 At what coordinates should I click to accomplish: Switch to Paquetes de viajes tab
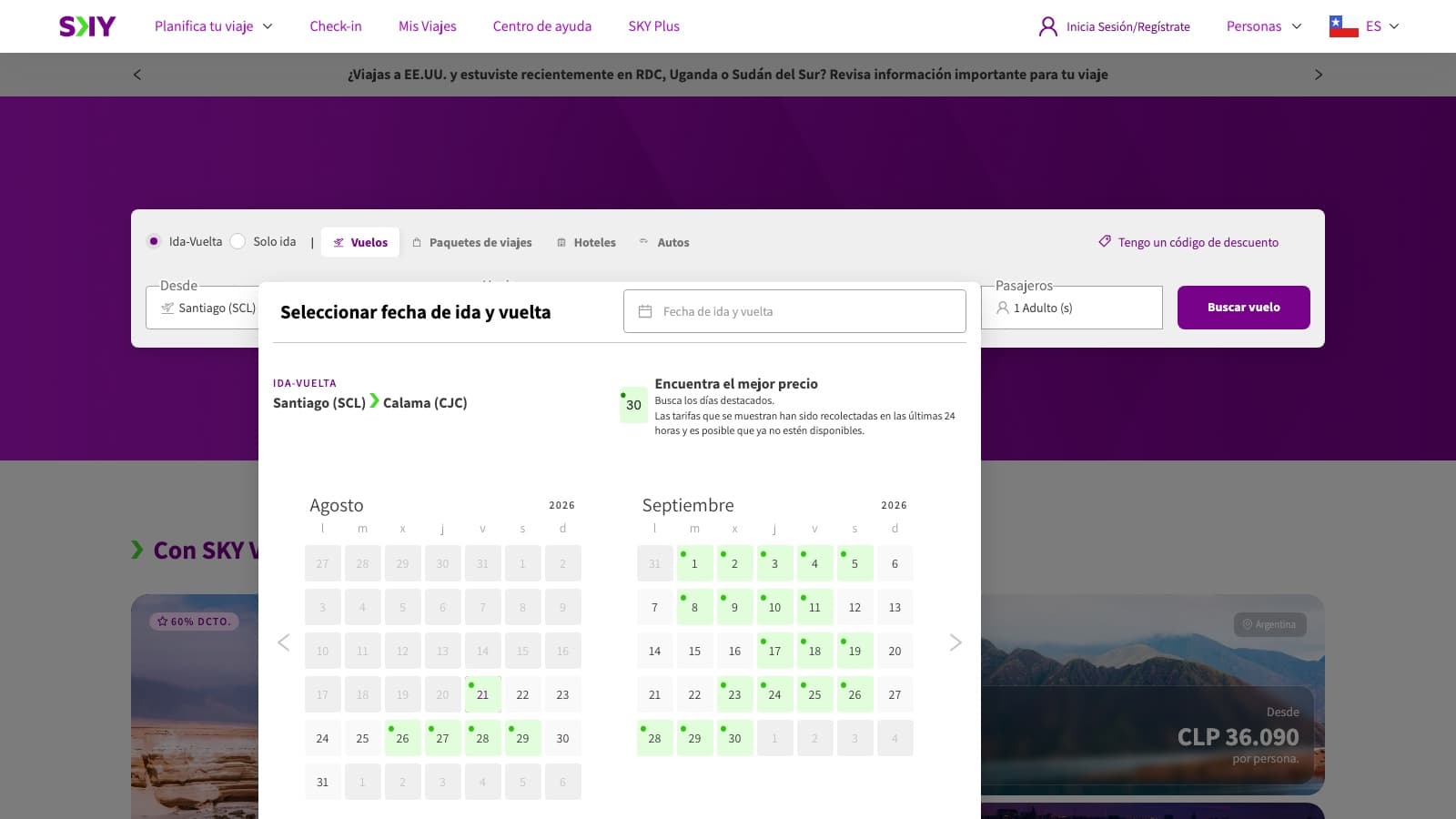pos(472,242)
